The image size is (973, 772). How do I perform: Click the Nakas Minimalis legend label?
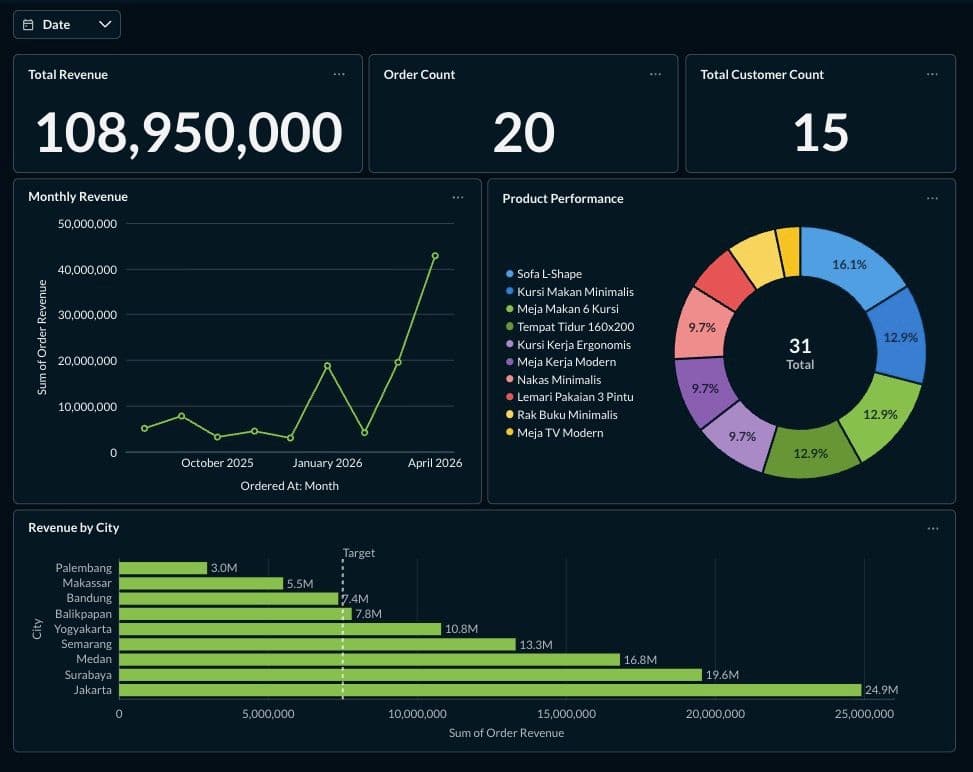[x=558, y=380]
